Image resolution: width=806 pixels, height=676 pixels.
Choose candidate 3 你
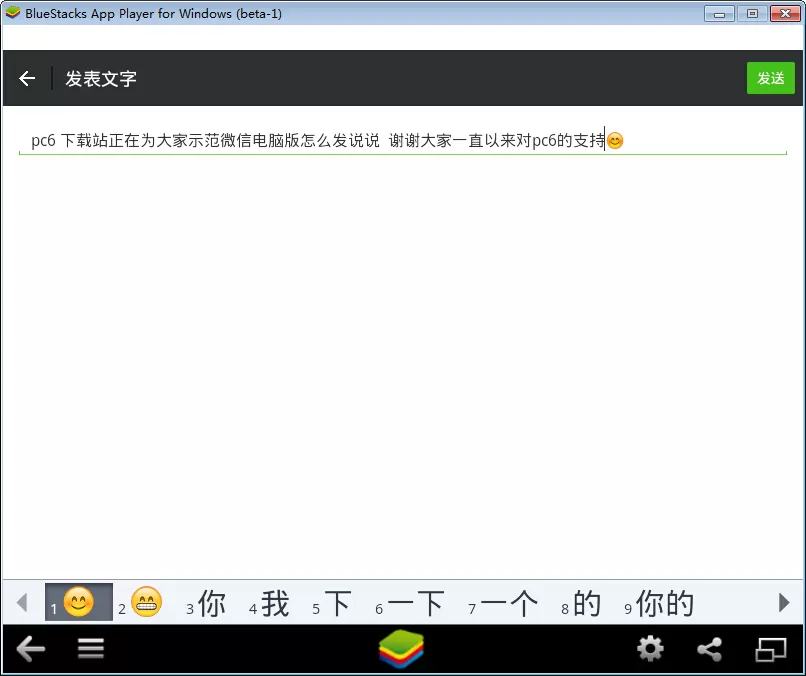pyautogui.click(x=206, y=603)
